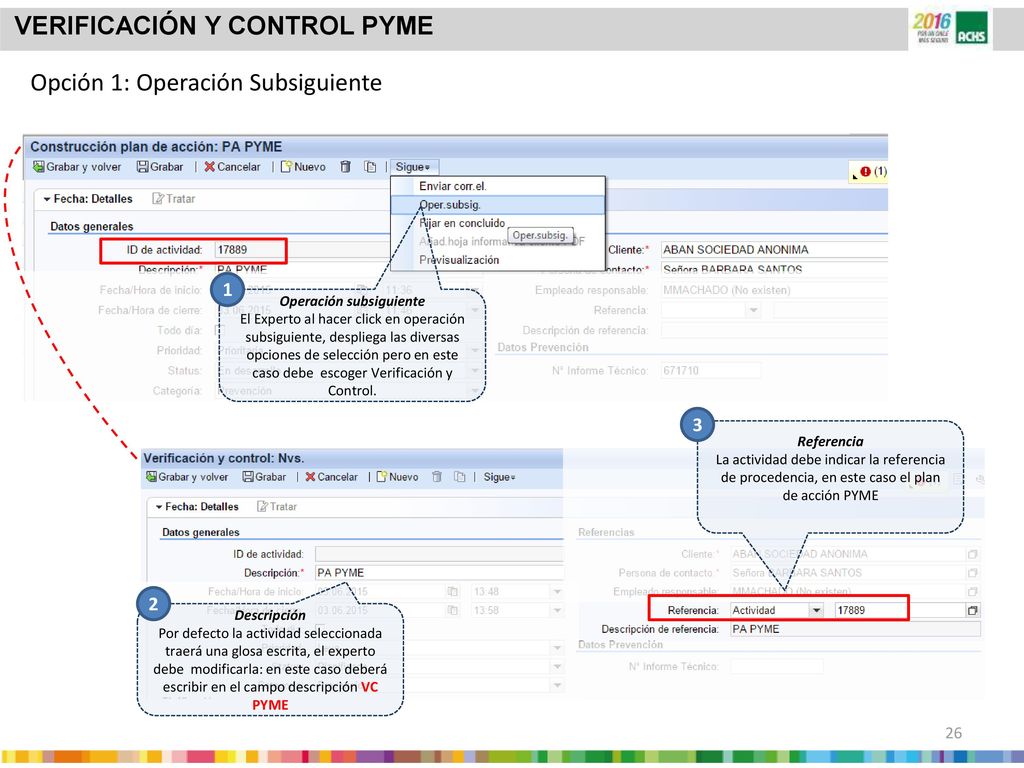Click value help icon beside Persona de contacto
This screenshot has height=768, width=1024.
pyautogui.click(x=972, y=573)
